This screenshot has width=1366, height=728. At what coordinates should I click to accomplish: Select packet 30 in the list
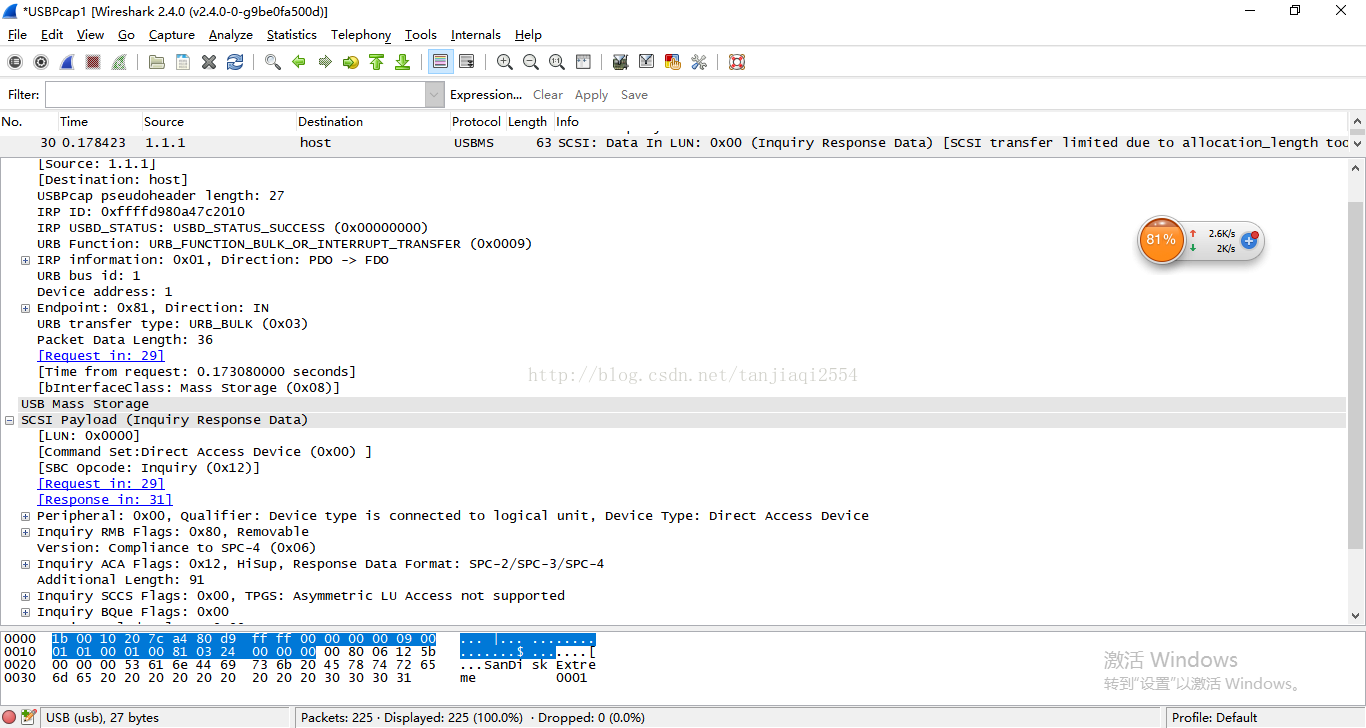click(x=674, y=143)
